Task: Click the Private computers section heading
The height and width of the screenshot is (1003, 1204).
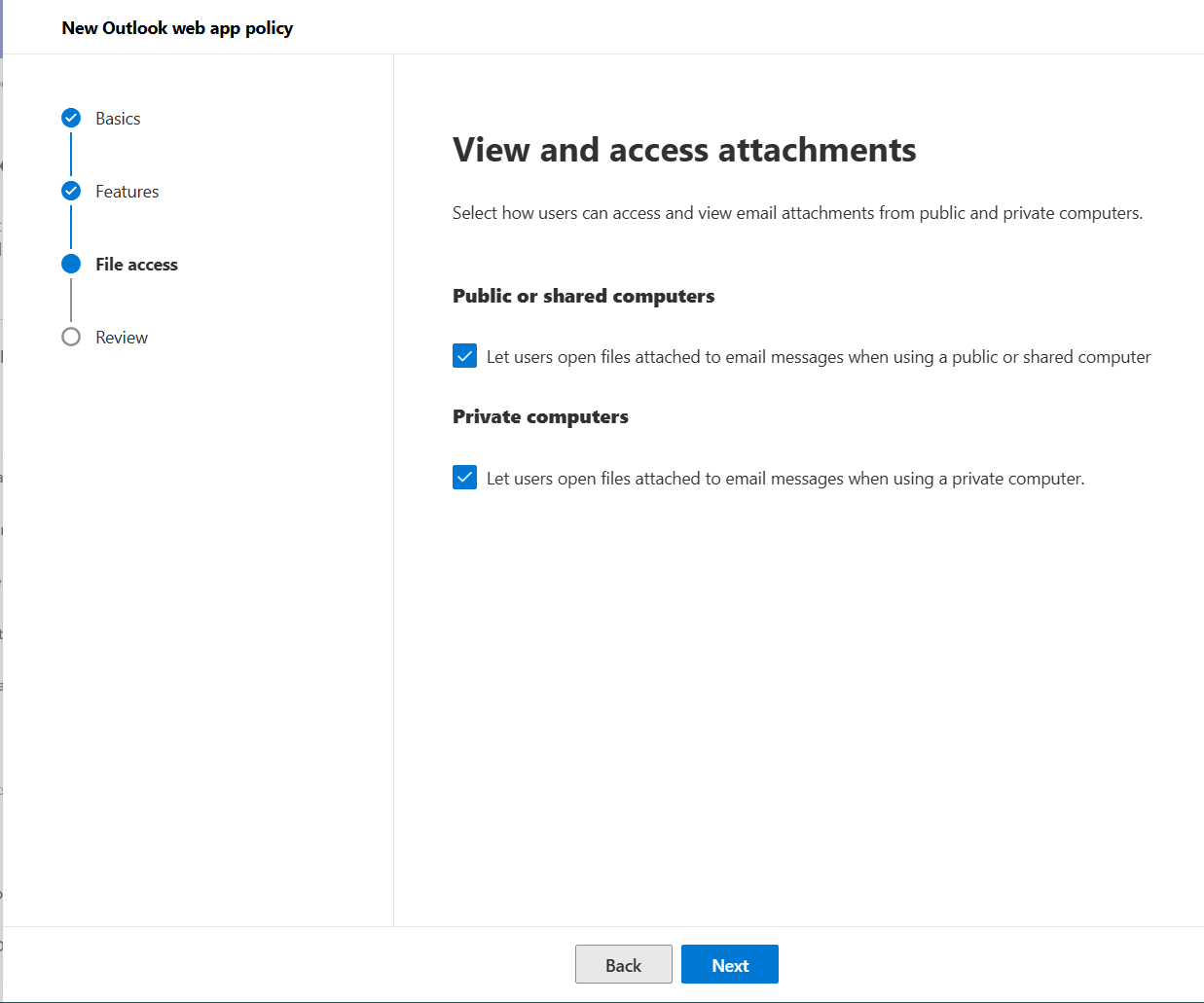Action: 540,416
